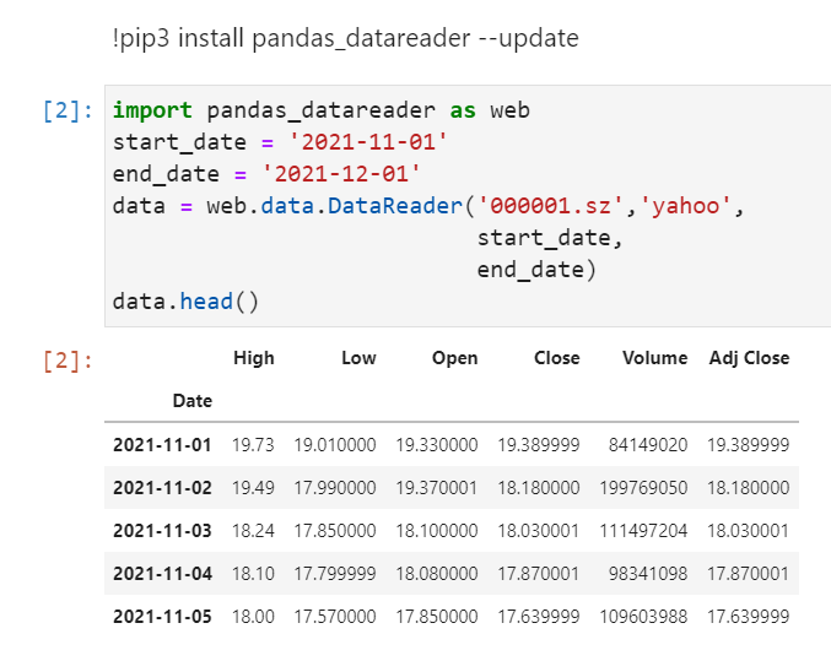This screenshot has height=662, width=832.
Task: Click Open value 19.330000
Action: [x=437, y=445]
